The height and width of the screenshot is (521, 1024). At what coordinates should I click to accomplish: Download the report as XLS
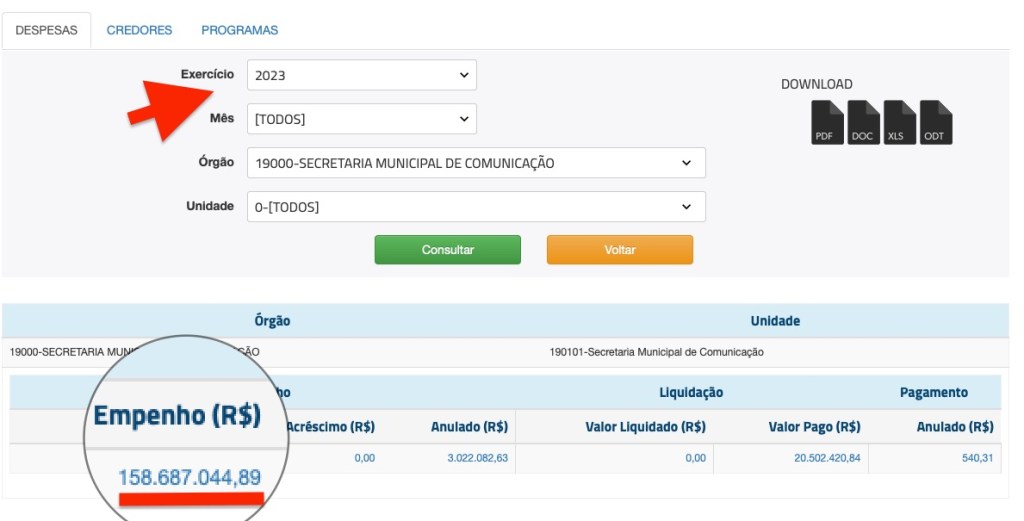899,122
